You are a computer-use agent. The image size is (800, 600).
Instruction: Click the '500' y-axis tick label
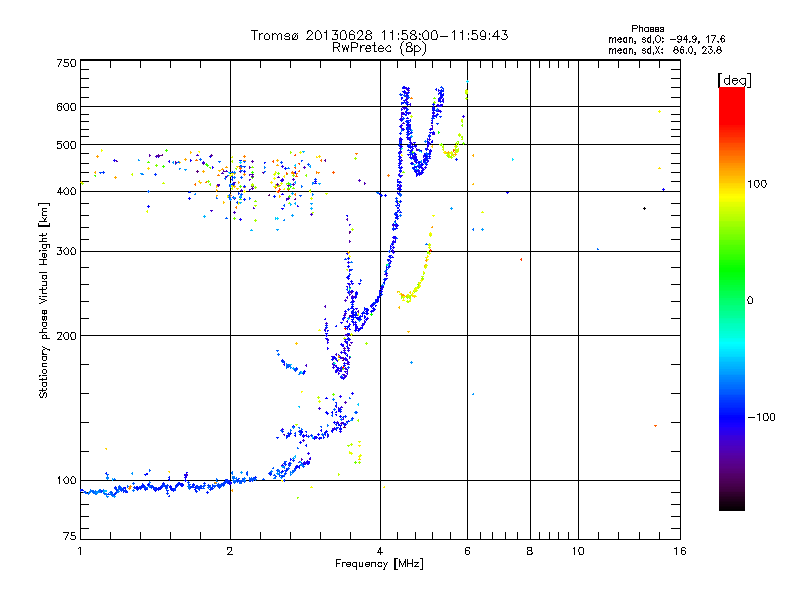click(x=66, y=145)
